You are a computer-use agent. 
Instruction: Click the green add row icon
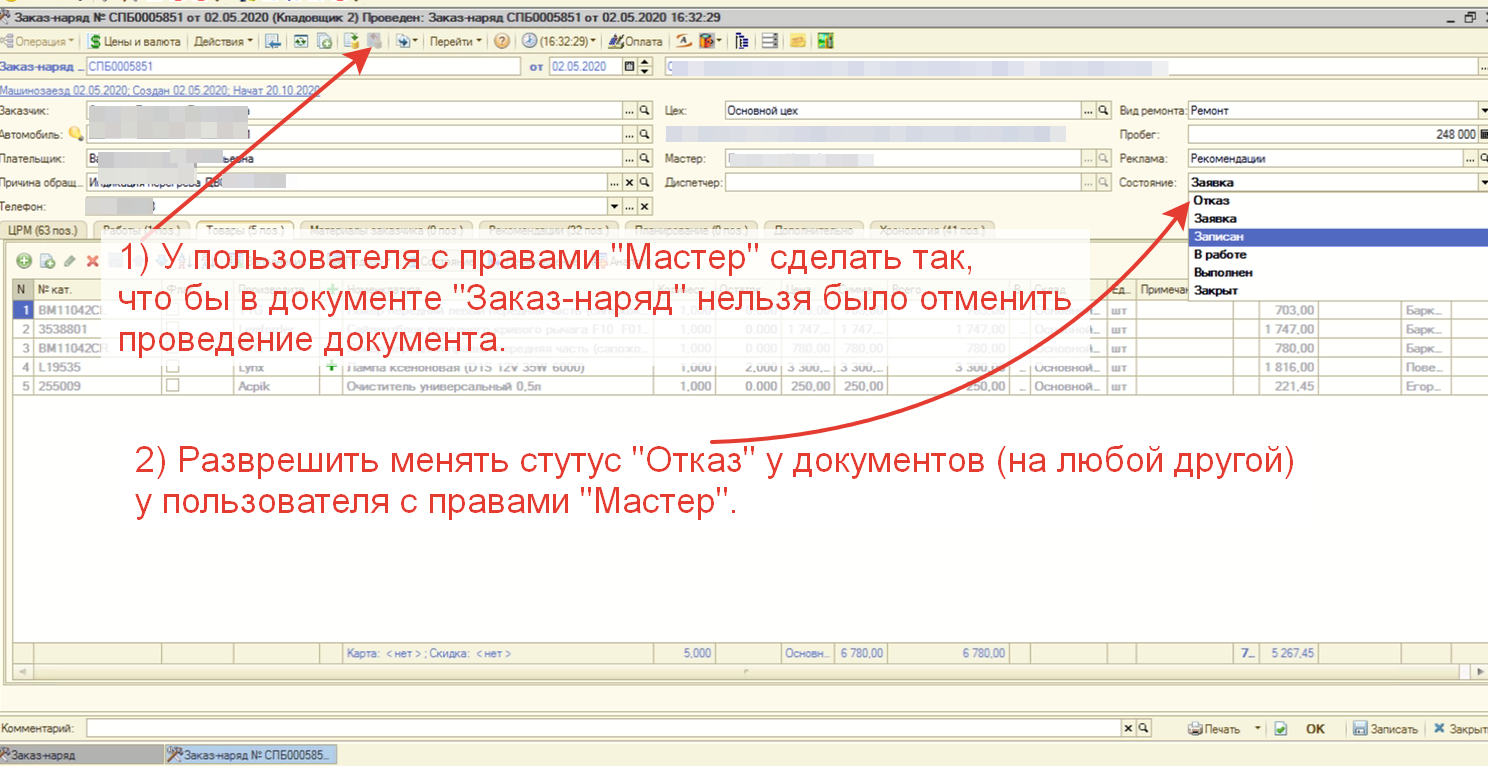pyautogui.click(x=24, y=261)
